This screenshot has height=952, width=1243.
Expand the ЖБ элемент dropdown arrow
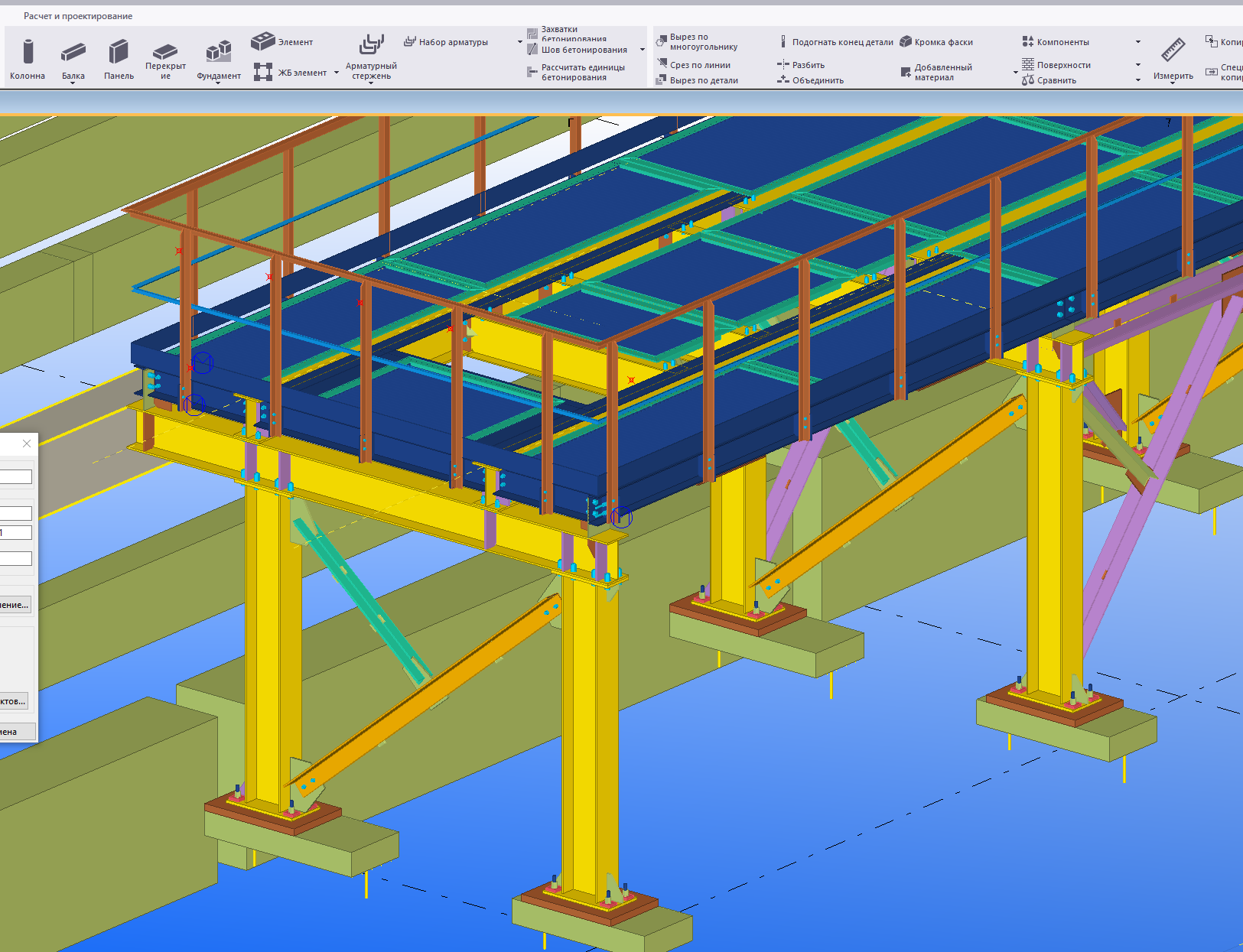click(337, 73)
